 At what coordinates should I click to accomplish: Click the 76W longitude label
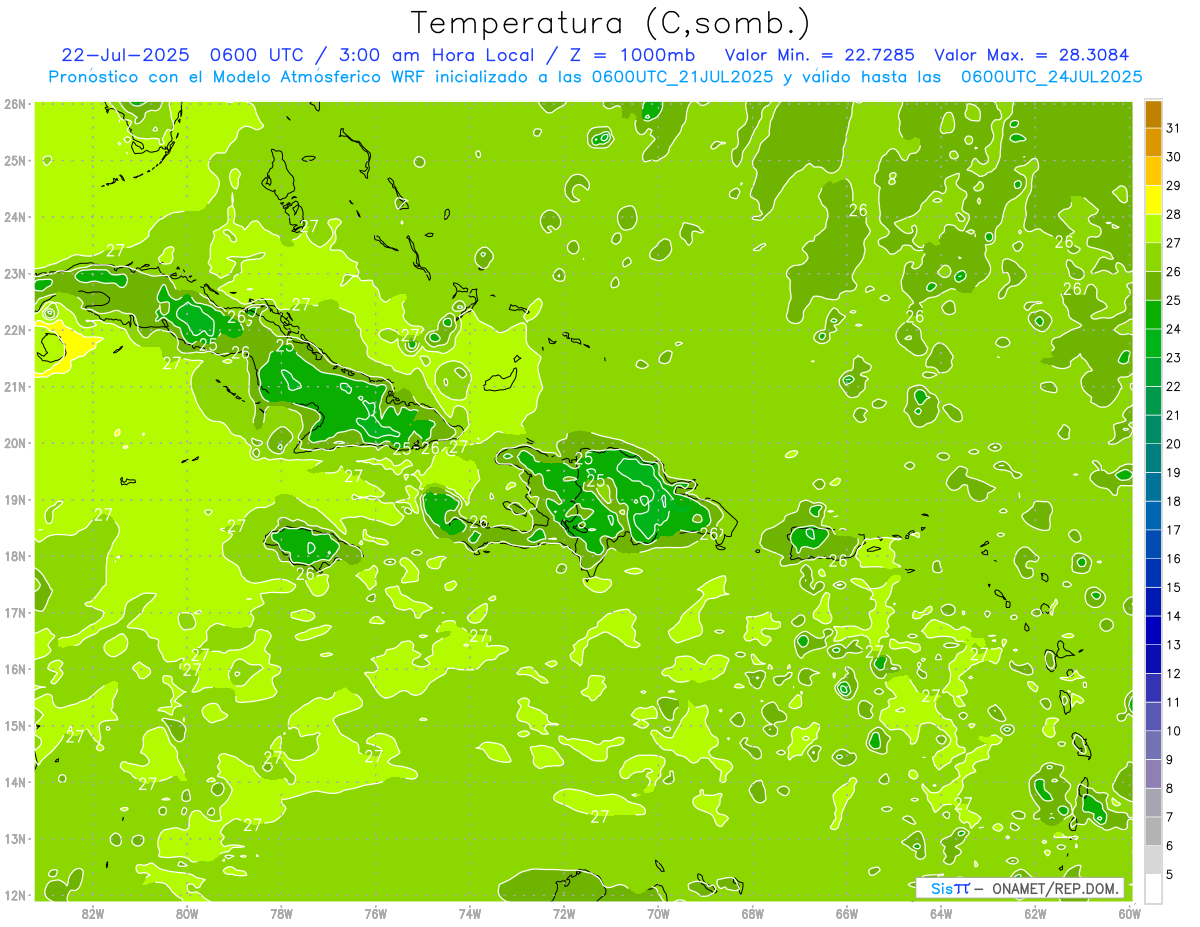[375, 913]
